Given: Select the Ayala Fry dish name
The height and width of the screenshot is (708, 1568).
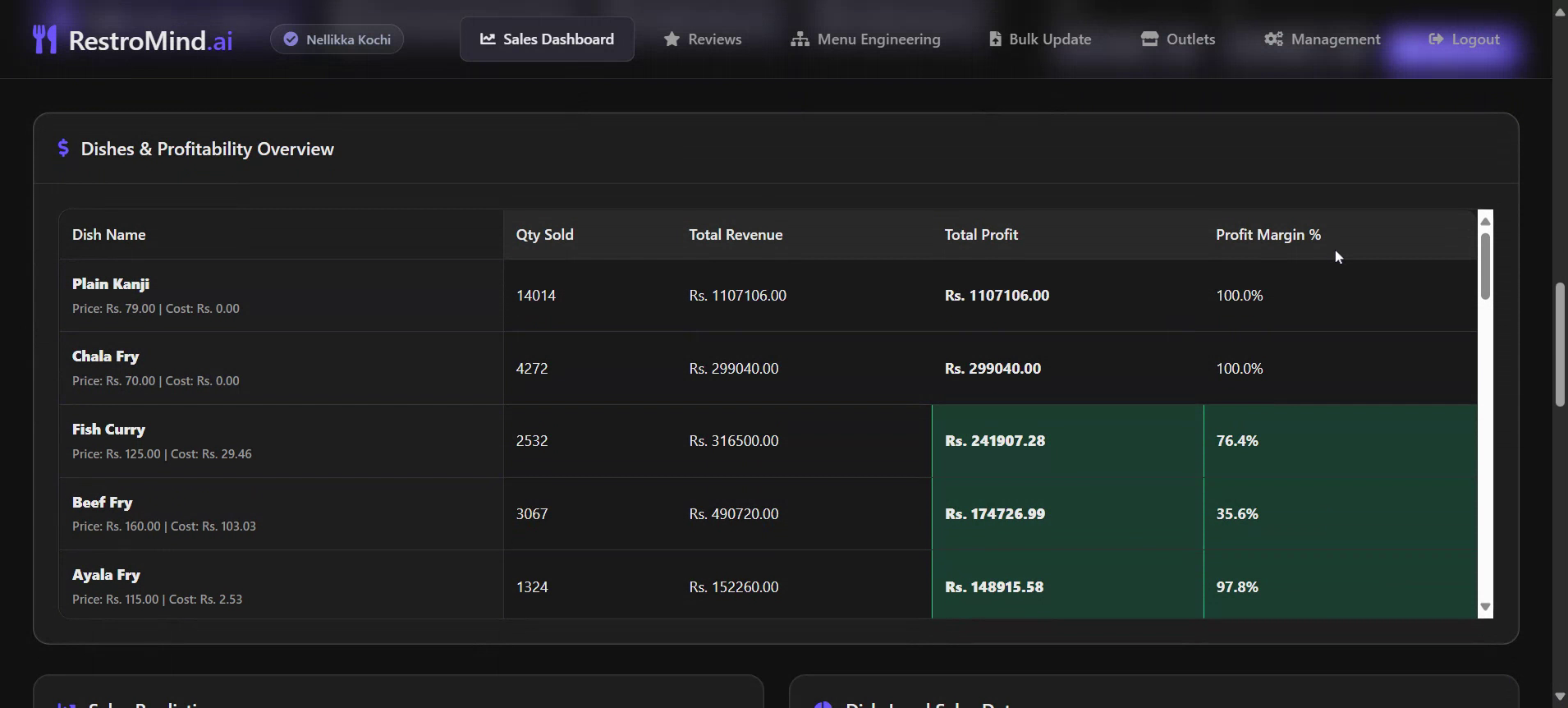Looking at the screenshot, I should [x=106, y=575].
